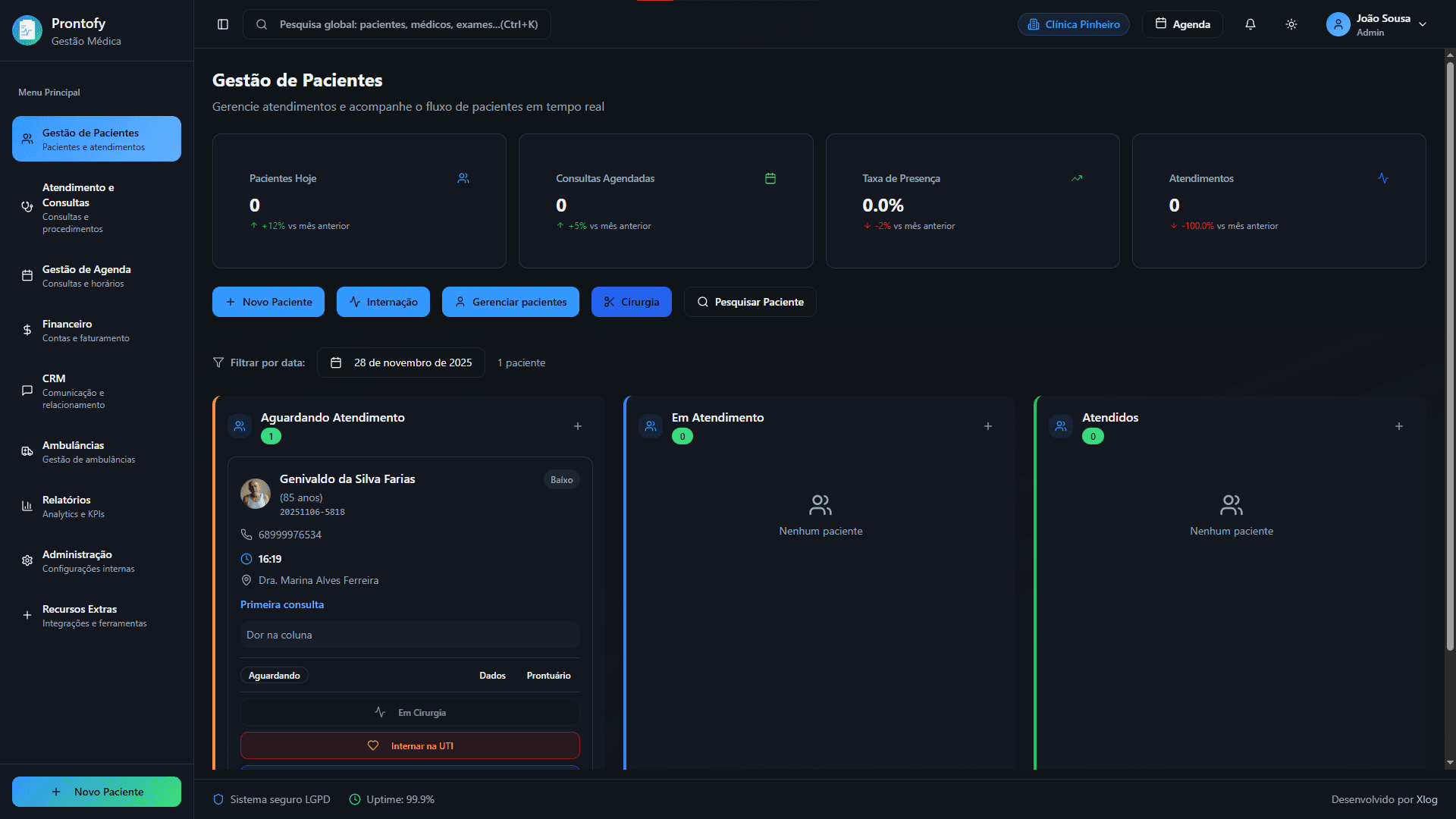Click the calendar icon for Gestão de Agenda

(x=27, y=275)
